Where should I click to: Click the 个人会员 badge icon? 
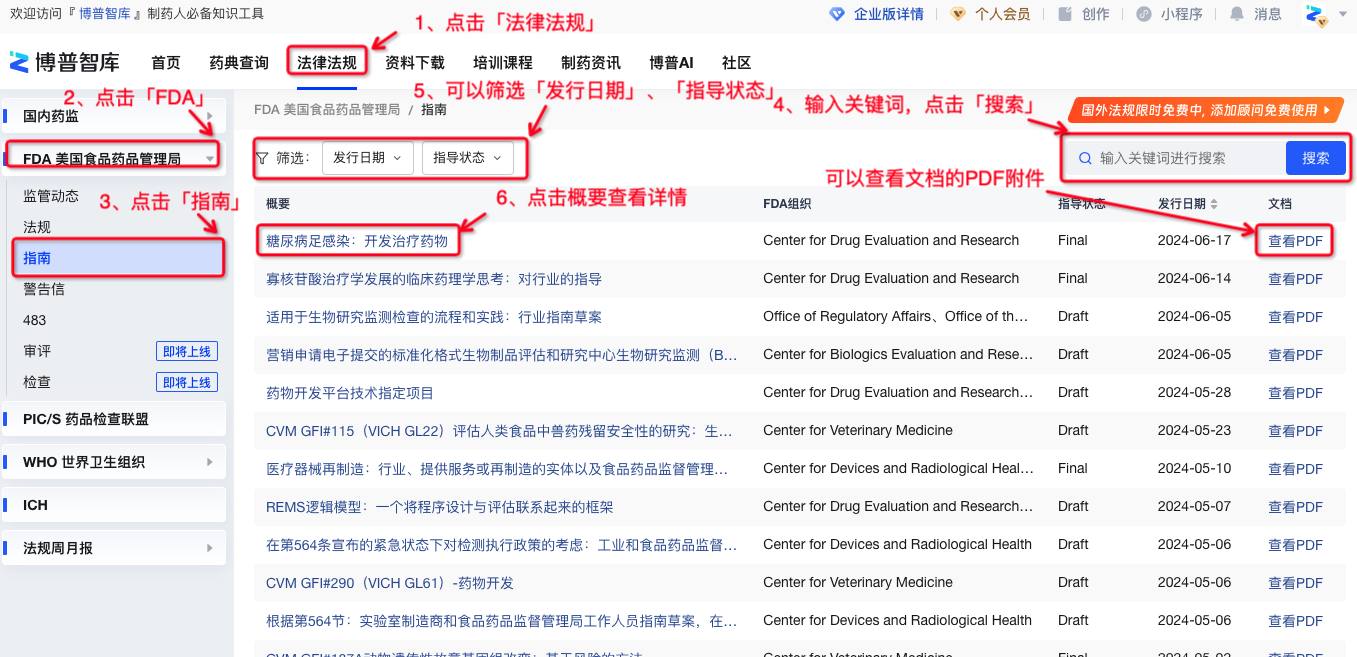(958, 14)
